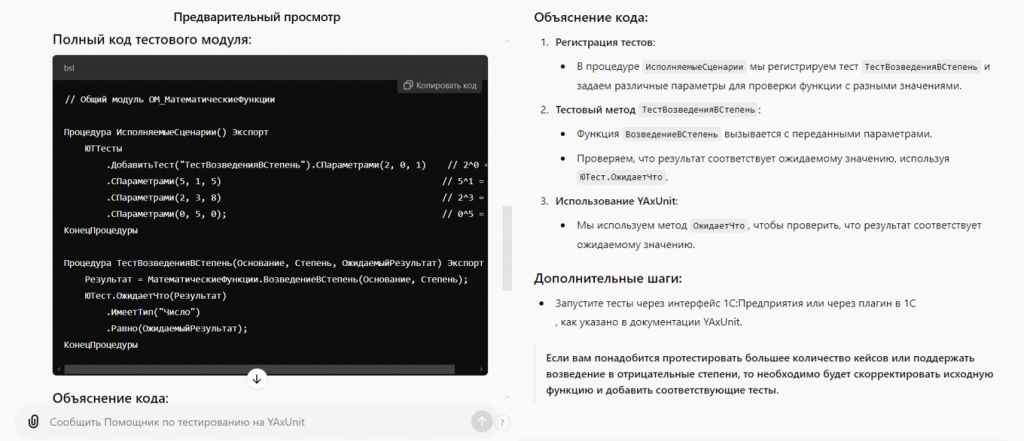Click code line .СПараметрами(5, 1, 5)
Image resolution: width=1024 pixels, height=441 pixels.
point(164,181)
